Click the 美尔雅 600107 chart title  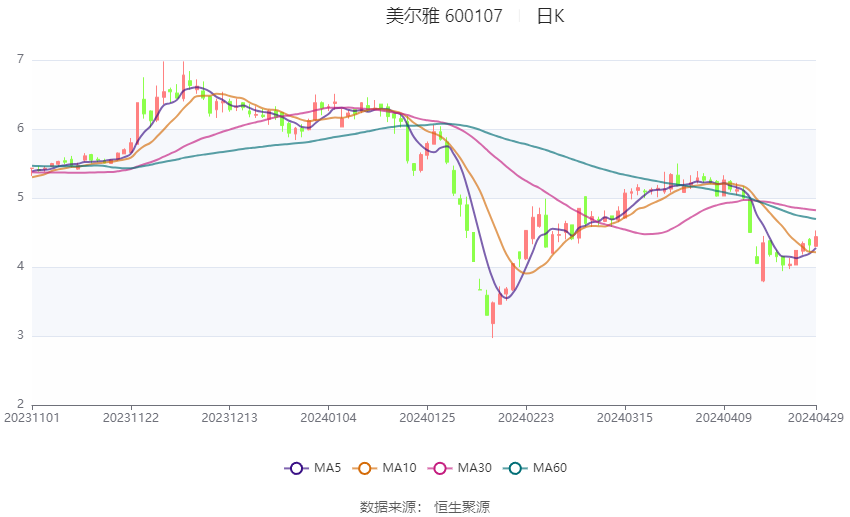point(444,16)
